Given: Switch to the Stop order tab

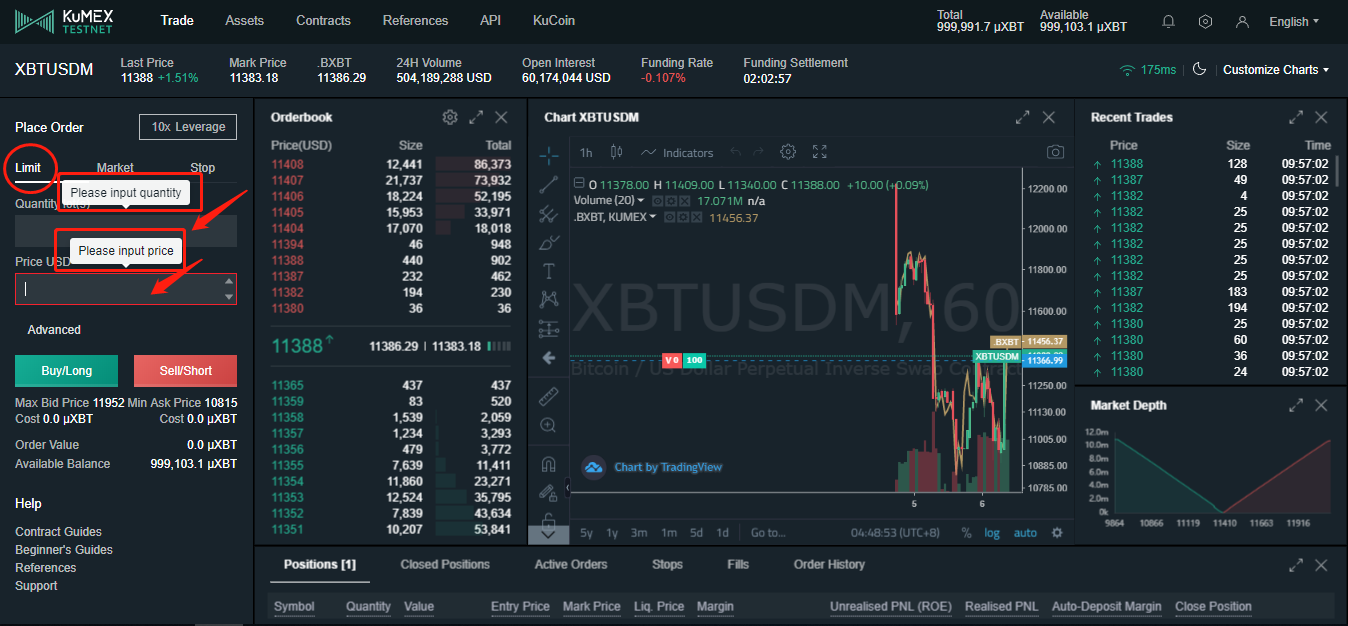Looking at the screenshot, I should [x=202, y=168].
